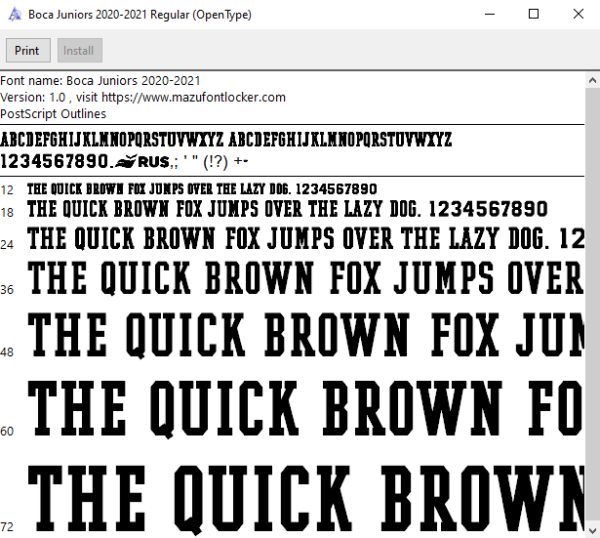Click the font viewer app icon in title bar
Screen dimensions: 600x538
click(x=15, y=15)
